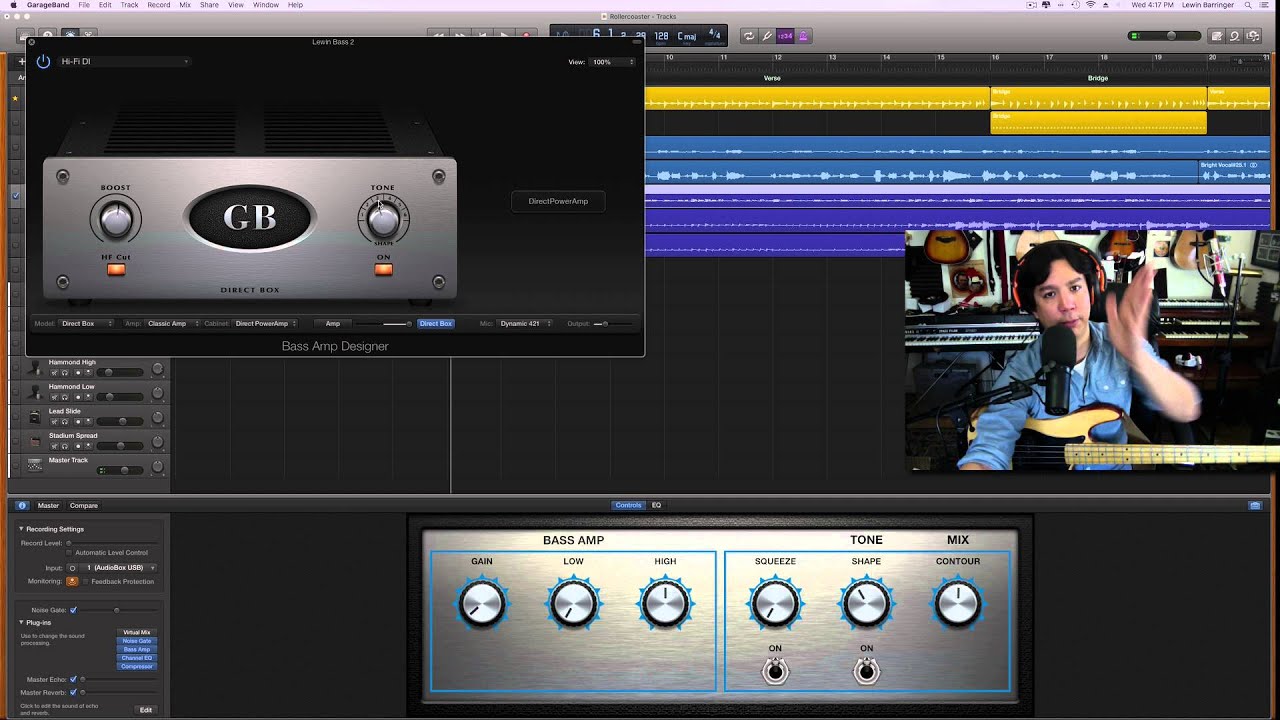Open the notepad button in top-right toolbar
The width and height of the screenshot is (1280, 720).
coord(1217,36)
